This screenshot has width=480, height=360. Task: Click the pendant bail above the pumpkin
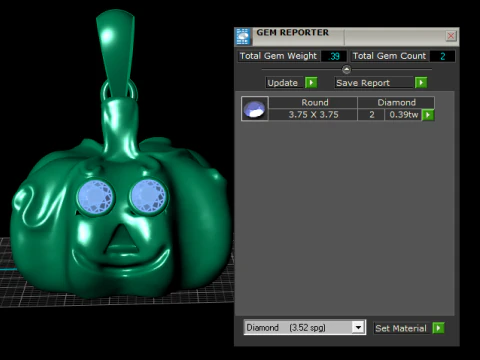pyautogui.click(x=116, y=53)
